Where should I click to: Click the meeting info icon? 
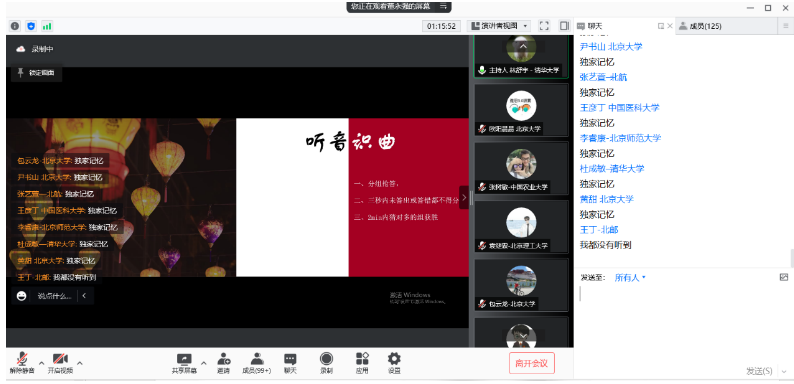tap(15, 26)
